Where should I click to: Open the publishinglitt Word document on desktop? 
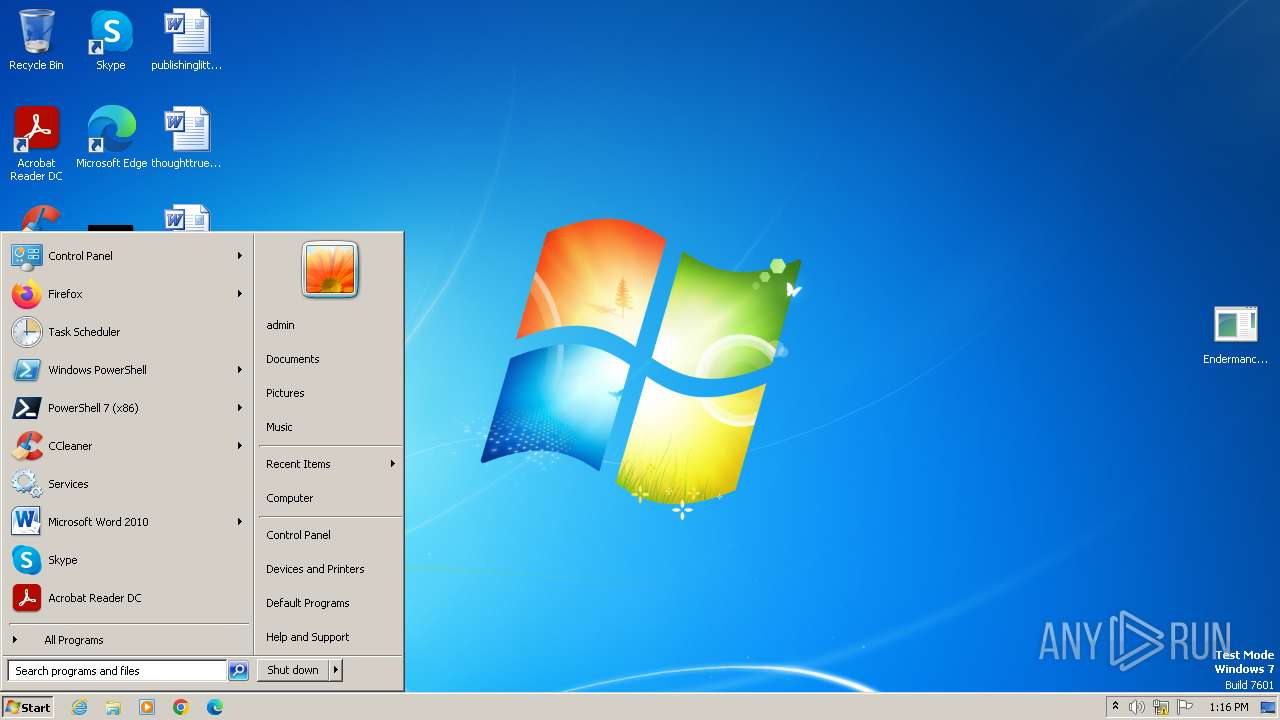[186, 40]
